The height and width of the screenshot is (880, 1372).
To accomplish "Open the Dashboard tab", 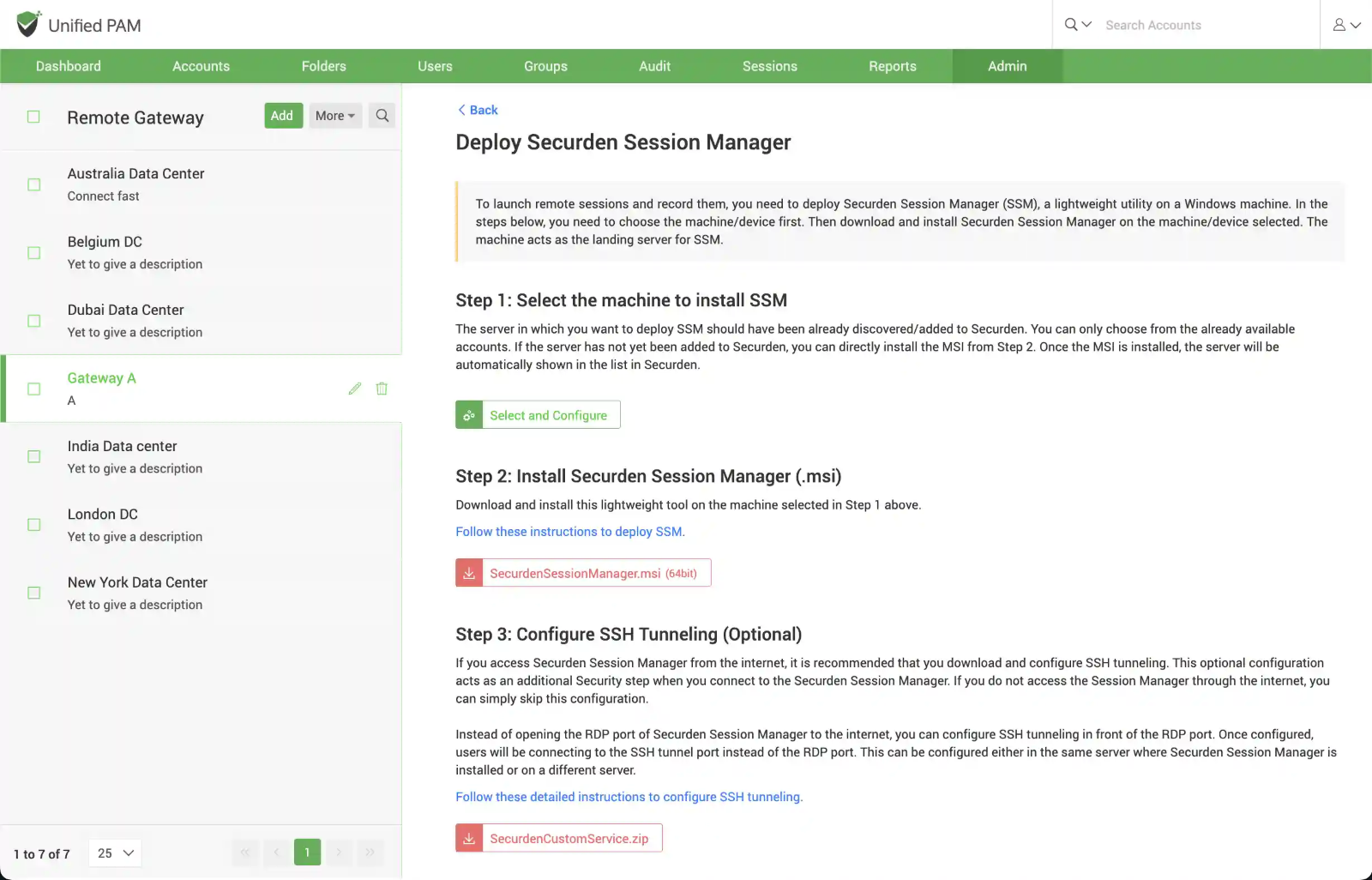I will tap(69, 66).
